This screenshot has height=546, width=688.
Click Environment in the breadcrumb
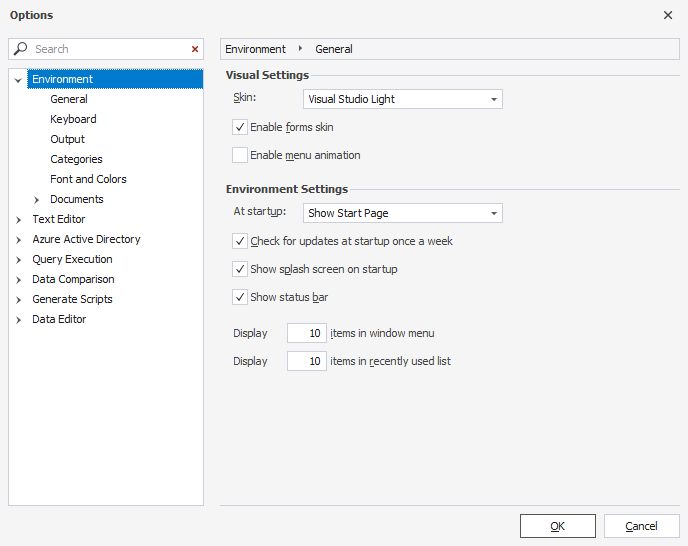(x=255, y=49)
